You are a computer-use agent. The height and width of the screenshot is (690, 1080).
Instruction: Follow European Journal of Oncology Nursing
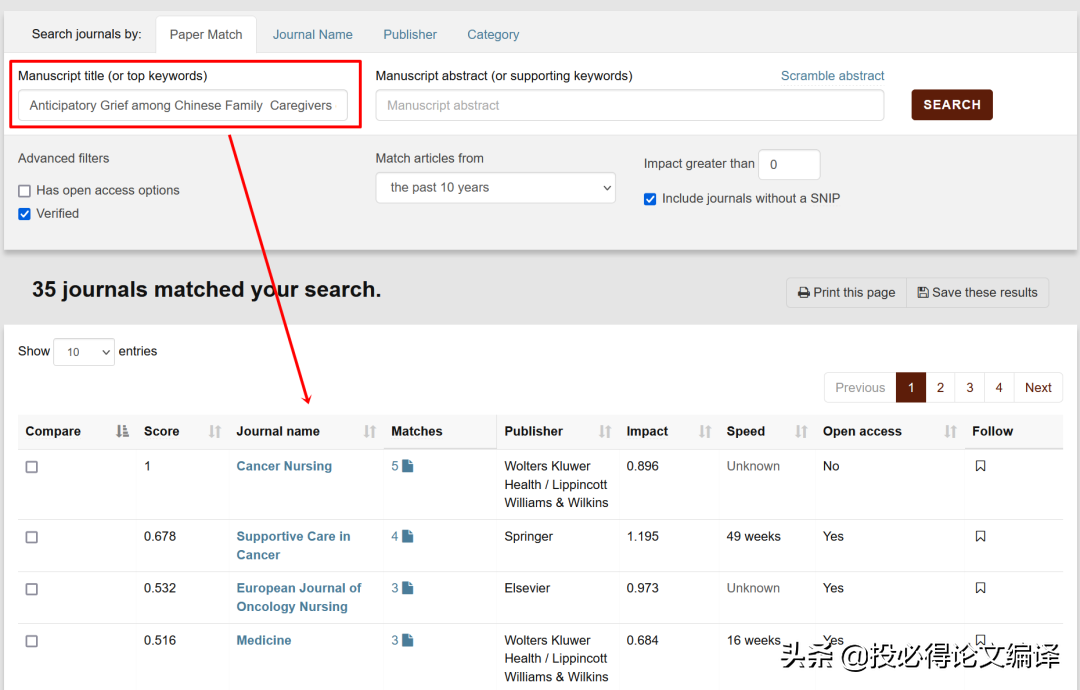[980, 588]
